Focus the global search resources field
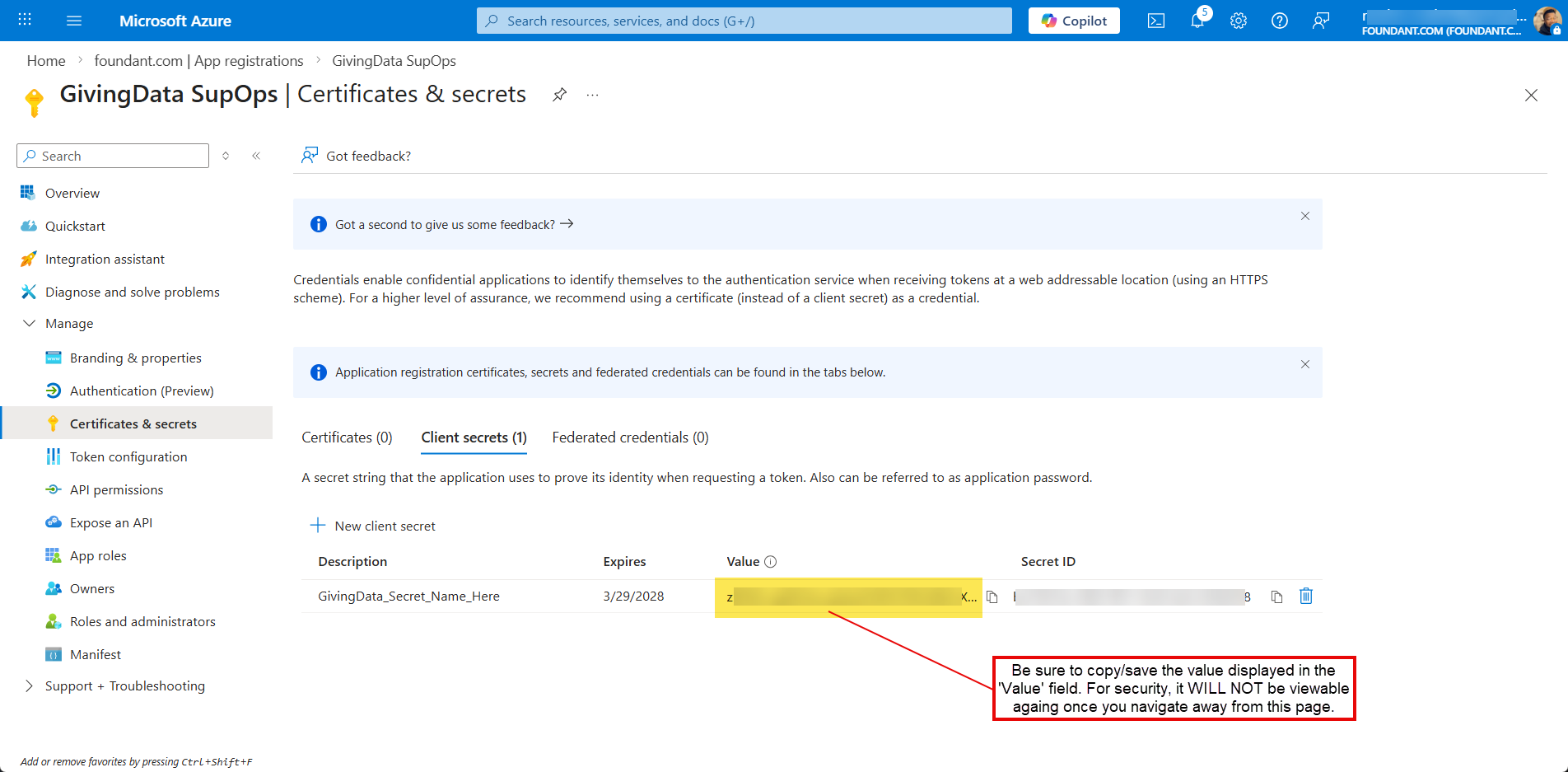This screenshot has height=772, width=1568. 744,21
